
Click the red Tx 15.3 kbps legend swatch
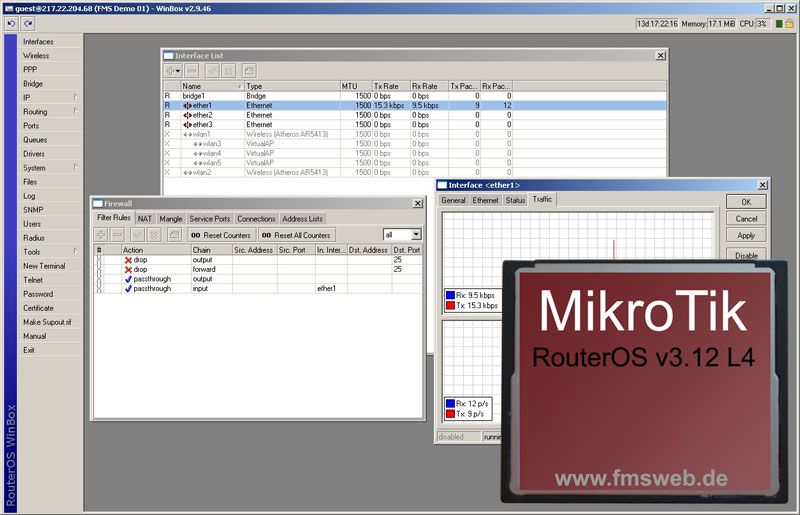[450, 305]
